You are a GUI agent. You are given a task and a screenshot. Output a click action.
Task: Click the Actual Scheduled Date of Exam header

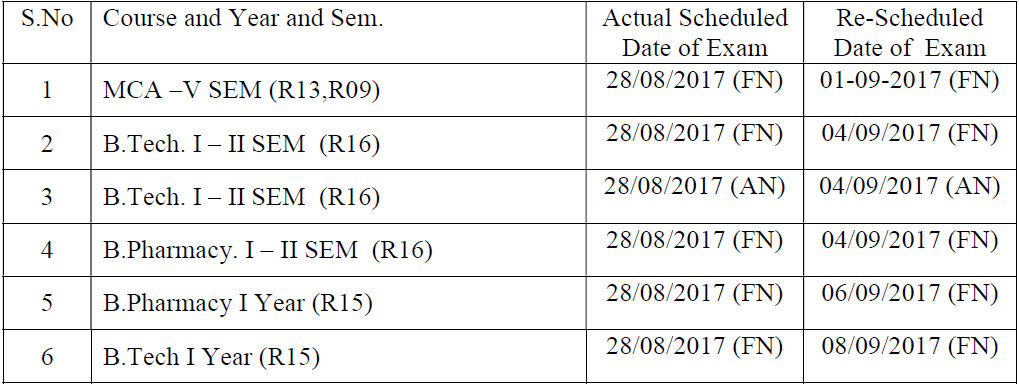tap(695, 33)
